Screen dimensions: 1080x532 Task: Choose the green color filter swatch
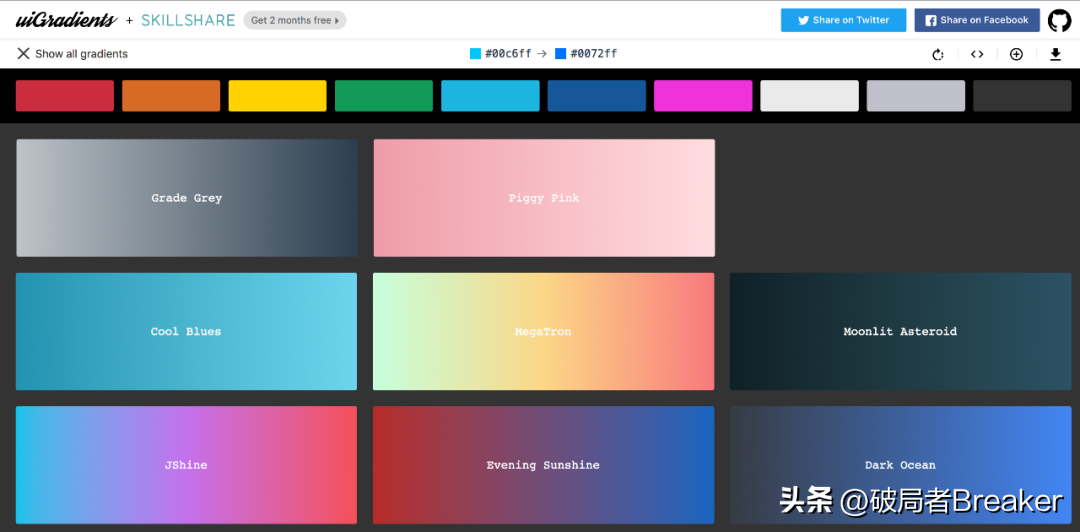pyautogui.click(x=384, y=96)
